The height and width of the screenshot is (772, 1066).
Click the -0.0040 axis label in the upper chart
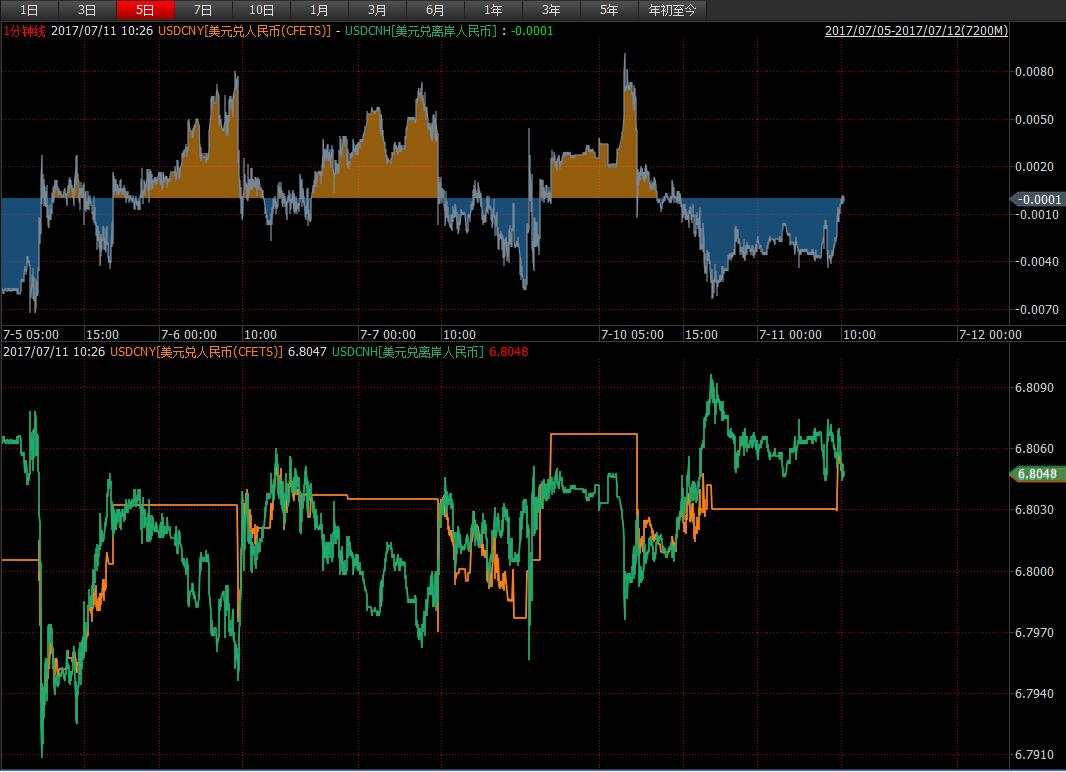[1035, 262]
